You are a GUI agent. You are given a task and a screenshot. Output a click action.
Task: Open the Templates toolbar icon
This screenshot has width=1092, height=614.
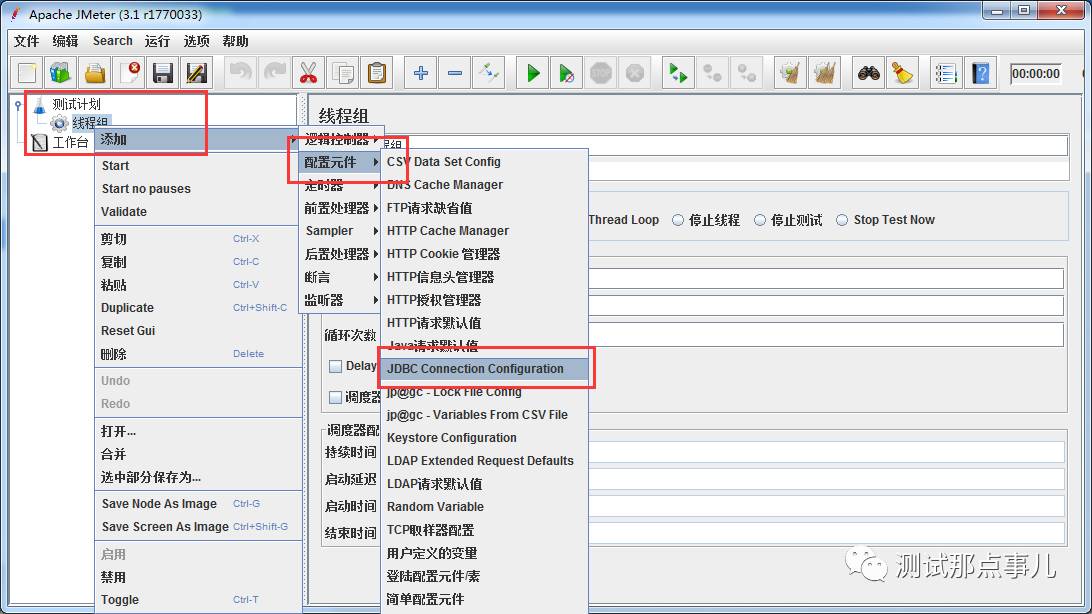(61, 73)
